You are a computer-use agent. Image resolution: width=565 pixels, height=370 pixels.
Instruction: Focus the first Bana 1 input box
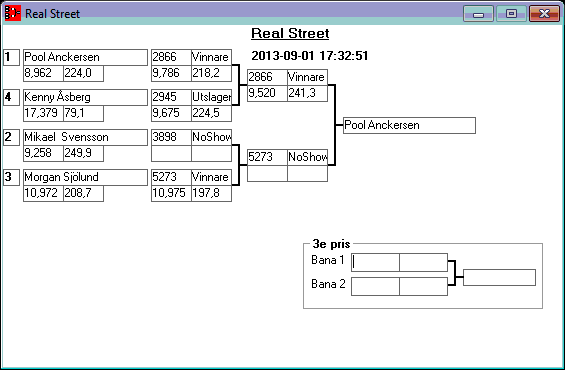(375, 263)
